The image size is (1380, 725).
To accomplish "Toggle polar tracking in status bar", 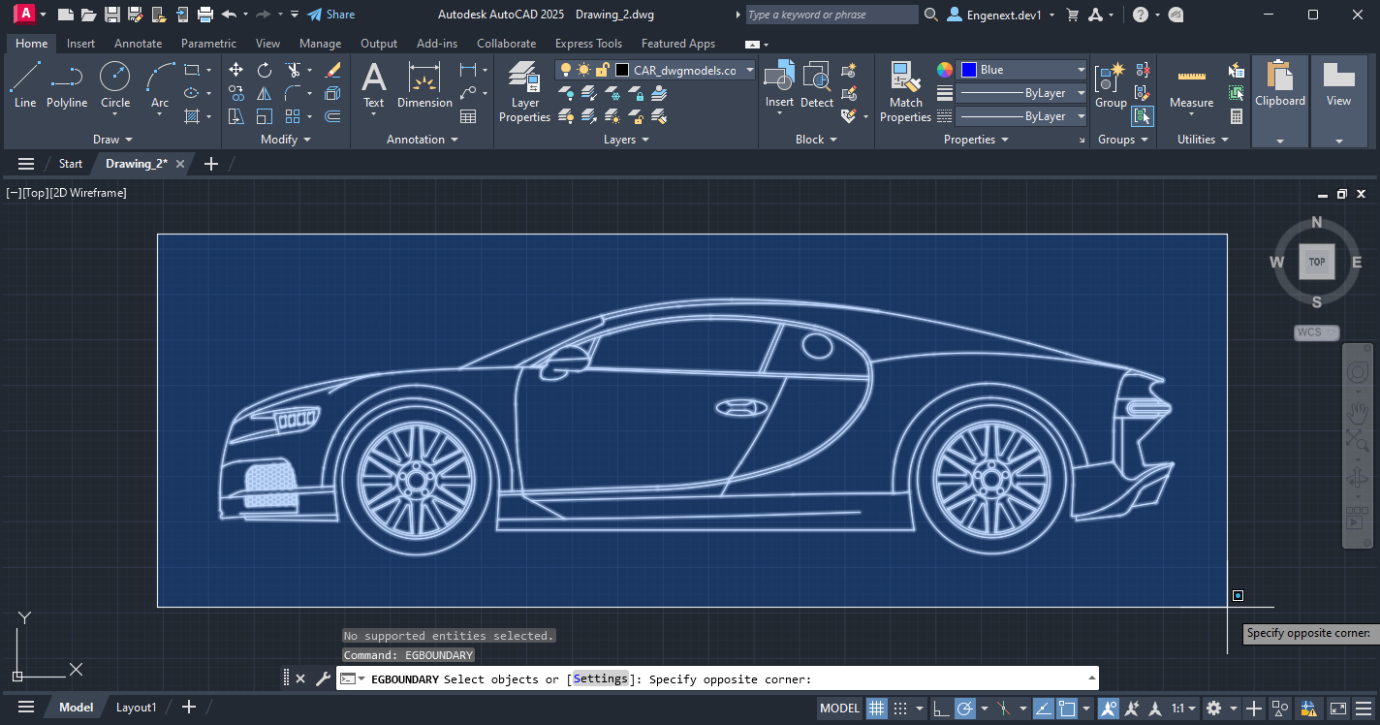I will pos(965,708).
